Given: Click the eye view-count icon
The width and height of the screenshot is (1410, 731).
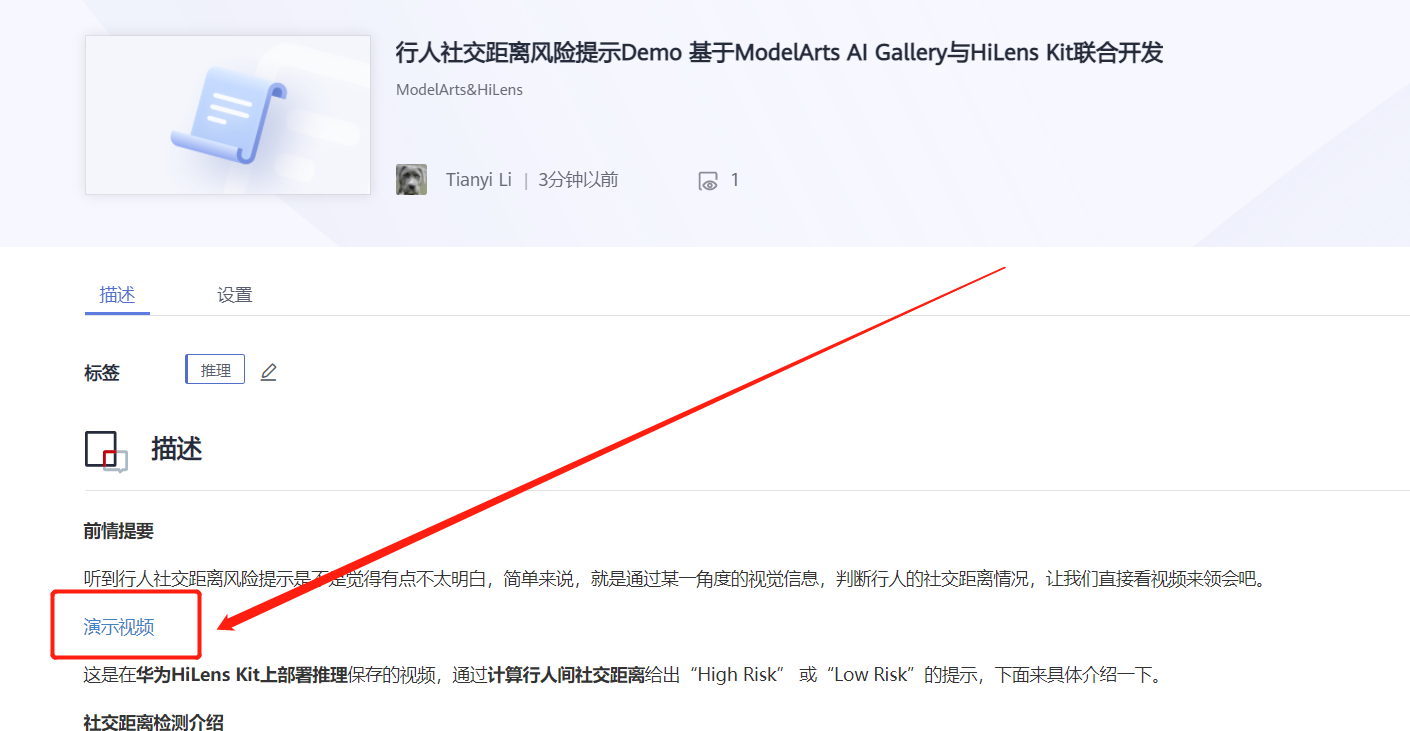Looking at the screenshot, I should click(708, 181).
